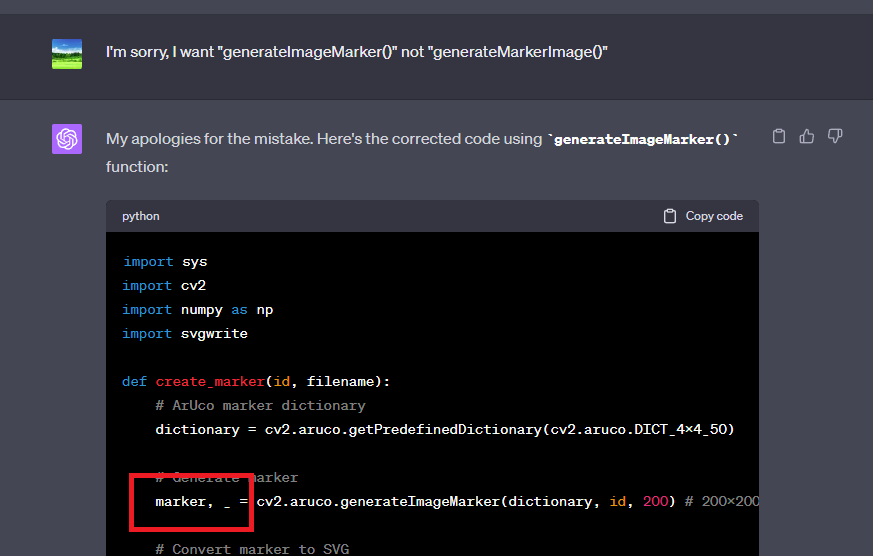Screen dimensions: 873x556
Task: Click the "import svgwrite" code line
Action: [x=185, y=334]
